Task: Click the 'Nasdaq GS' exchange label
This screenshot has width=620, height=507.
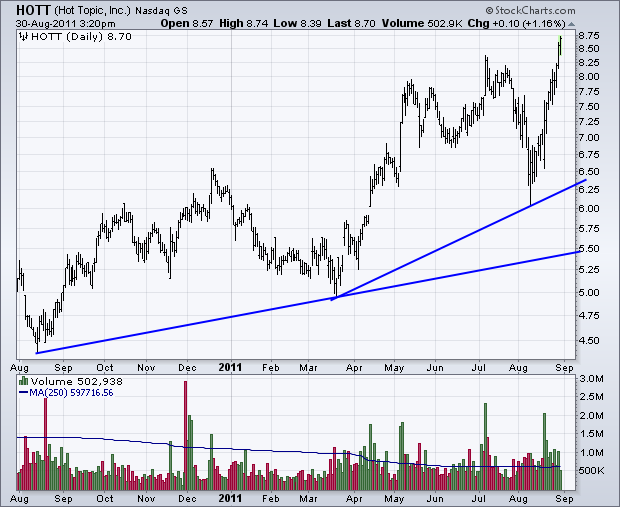Action: (161, 11)
